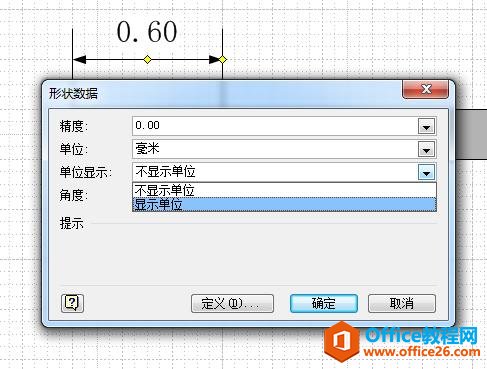This screenshot has height=369, width=487.
Task: Click the 取消 button
Action: tap(402, 303)
